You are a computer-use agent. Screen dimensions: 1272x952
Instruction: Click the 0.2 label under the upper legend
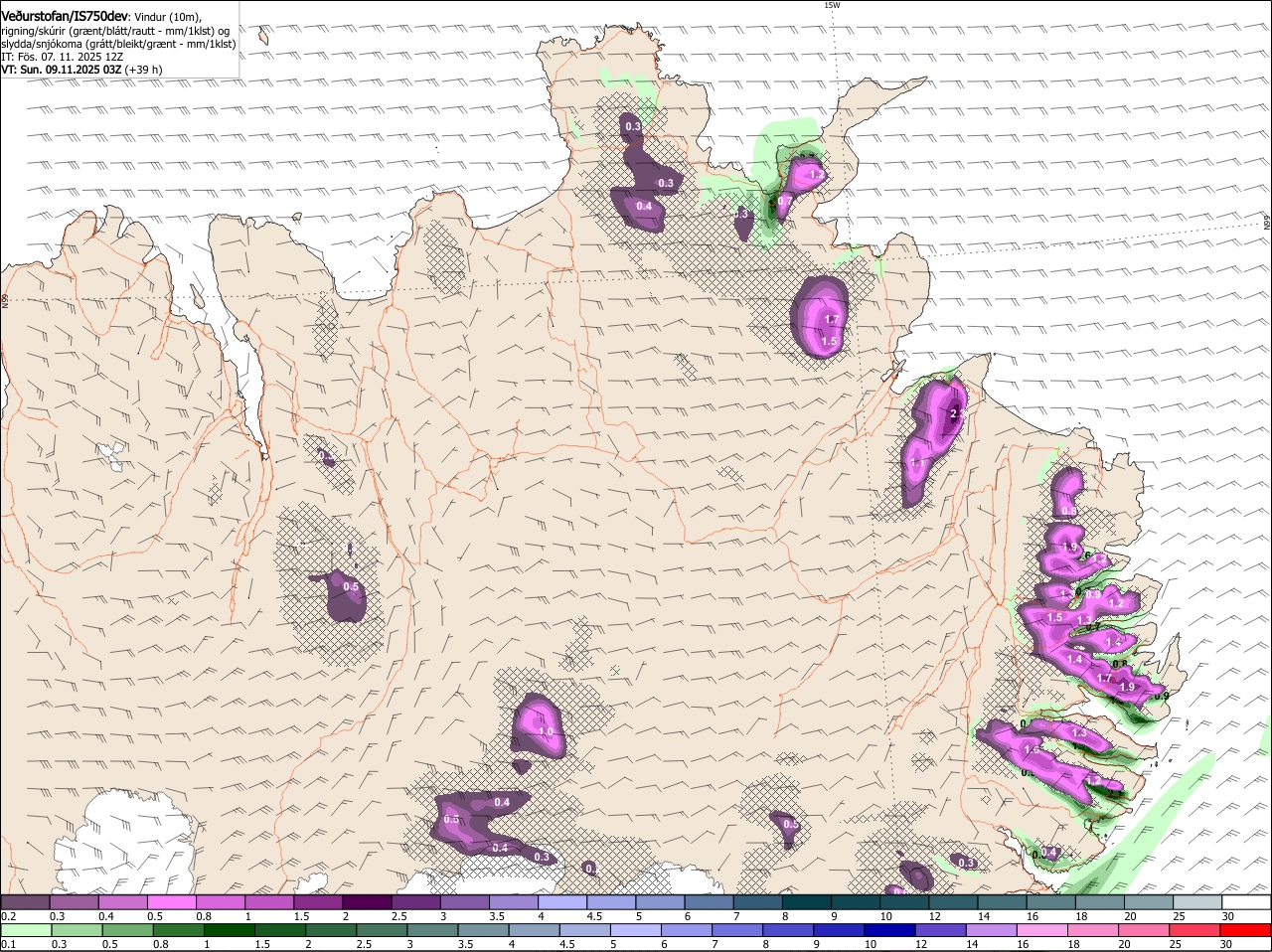coord(8,915)
